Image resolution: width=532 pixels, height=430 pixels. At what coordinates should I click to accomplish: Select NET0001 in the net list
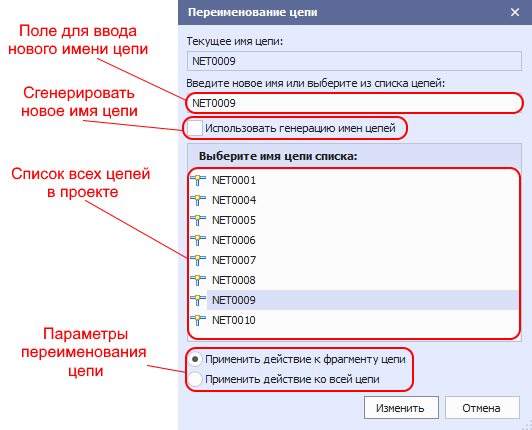pyautogui.click(x=355, y=180)
